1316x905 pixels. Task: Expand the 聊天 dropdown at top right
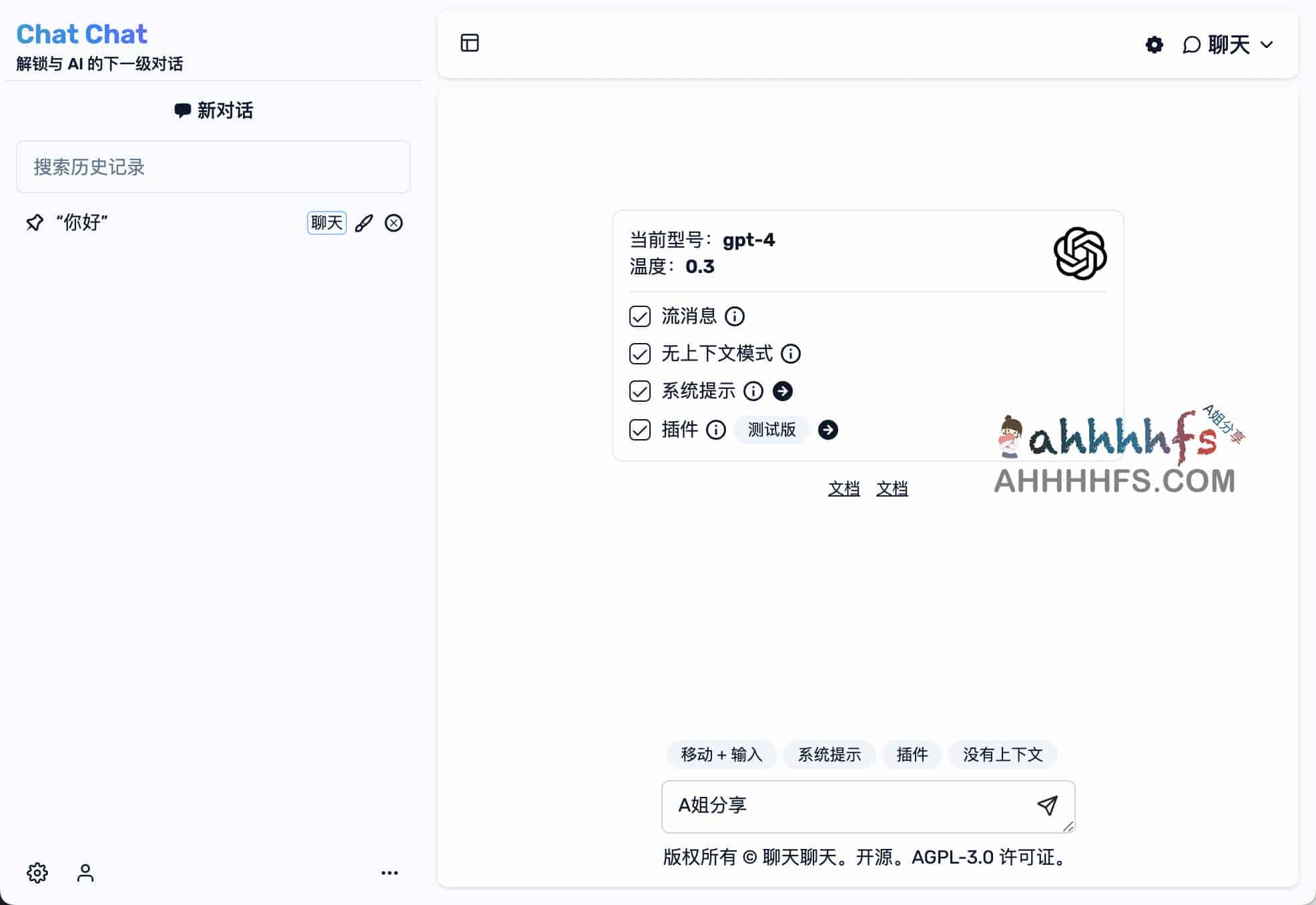click(x=1266, y=45)
